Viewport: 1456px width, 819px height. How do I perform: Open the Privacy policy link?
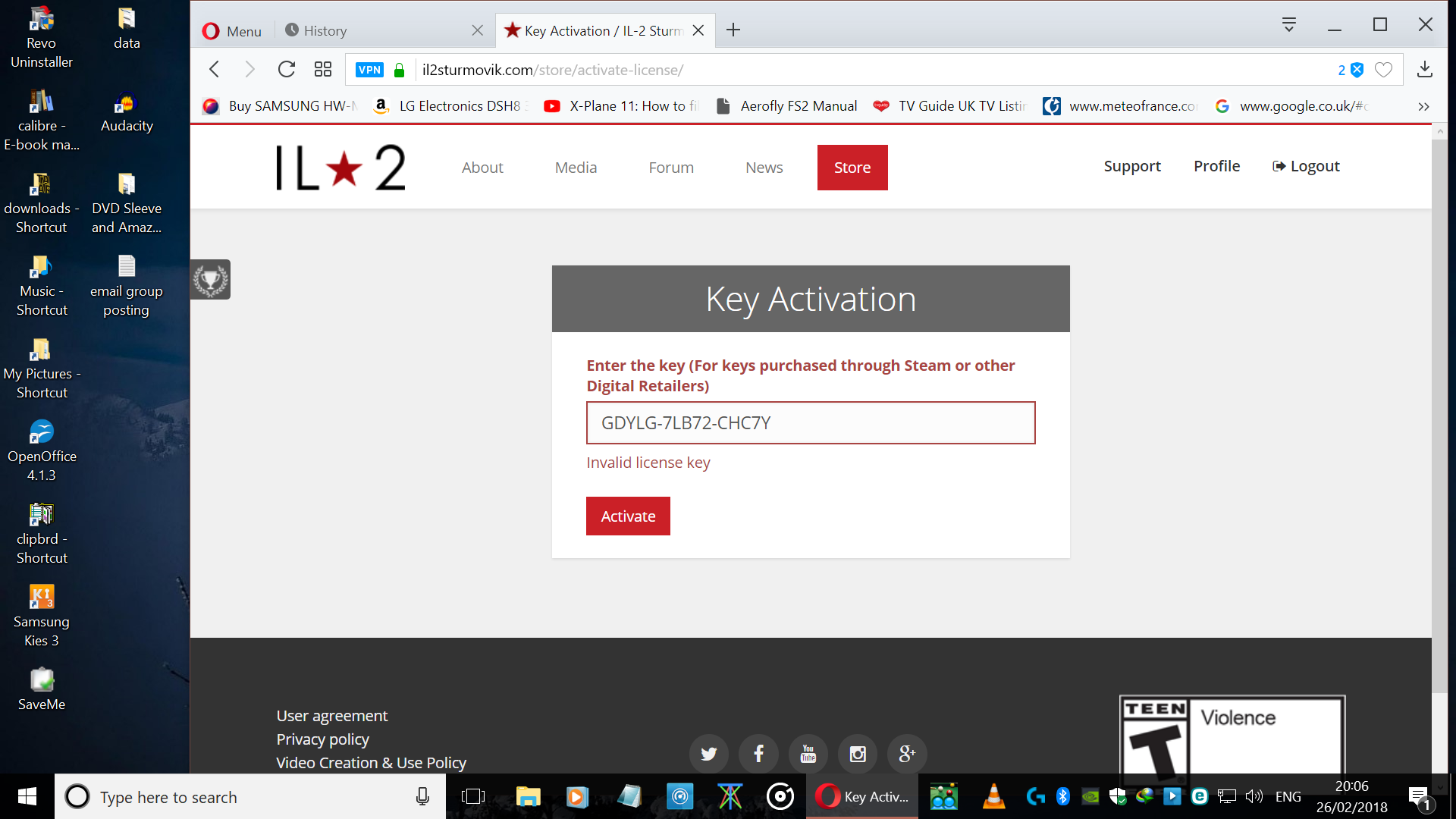(x=322, y=739)
